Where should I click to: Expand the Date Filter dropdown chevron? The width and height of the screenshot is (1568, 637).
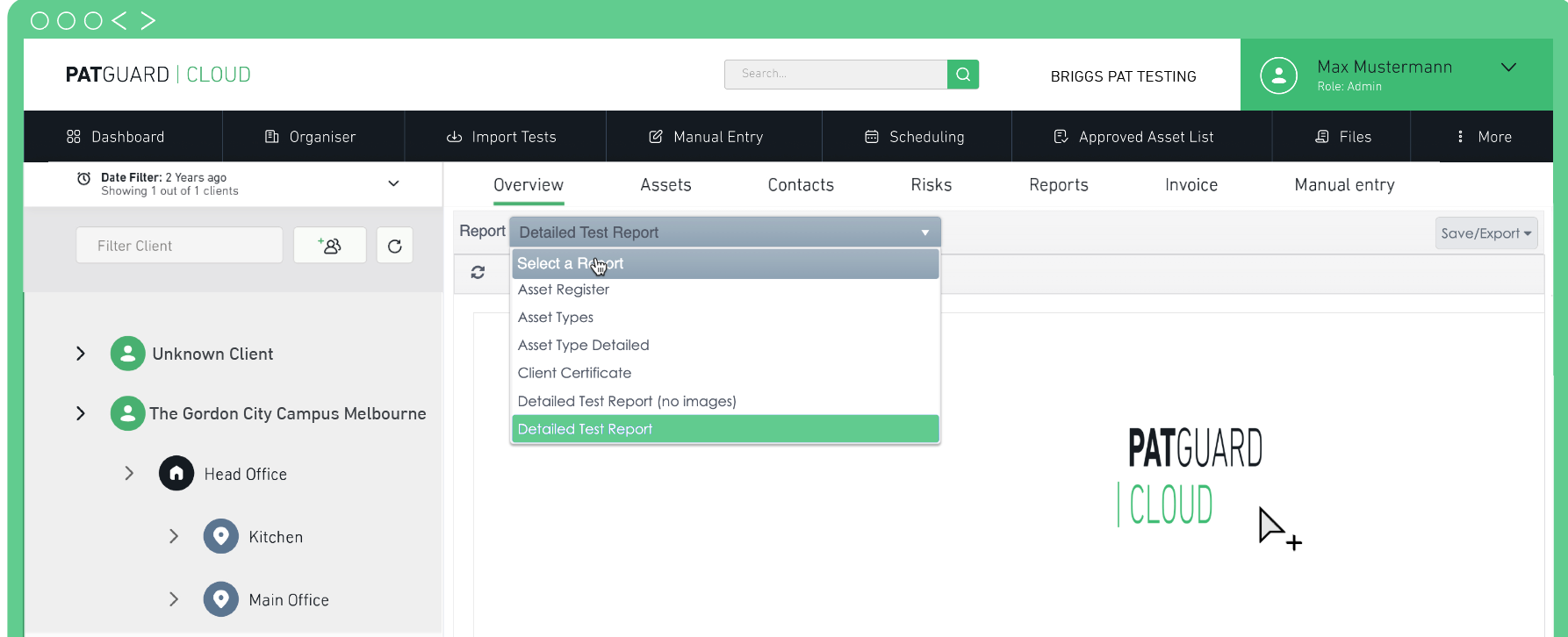[x=393, y=183]
